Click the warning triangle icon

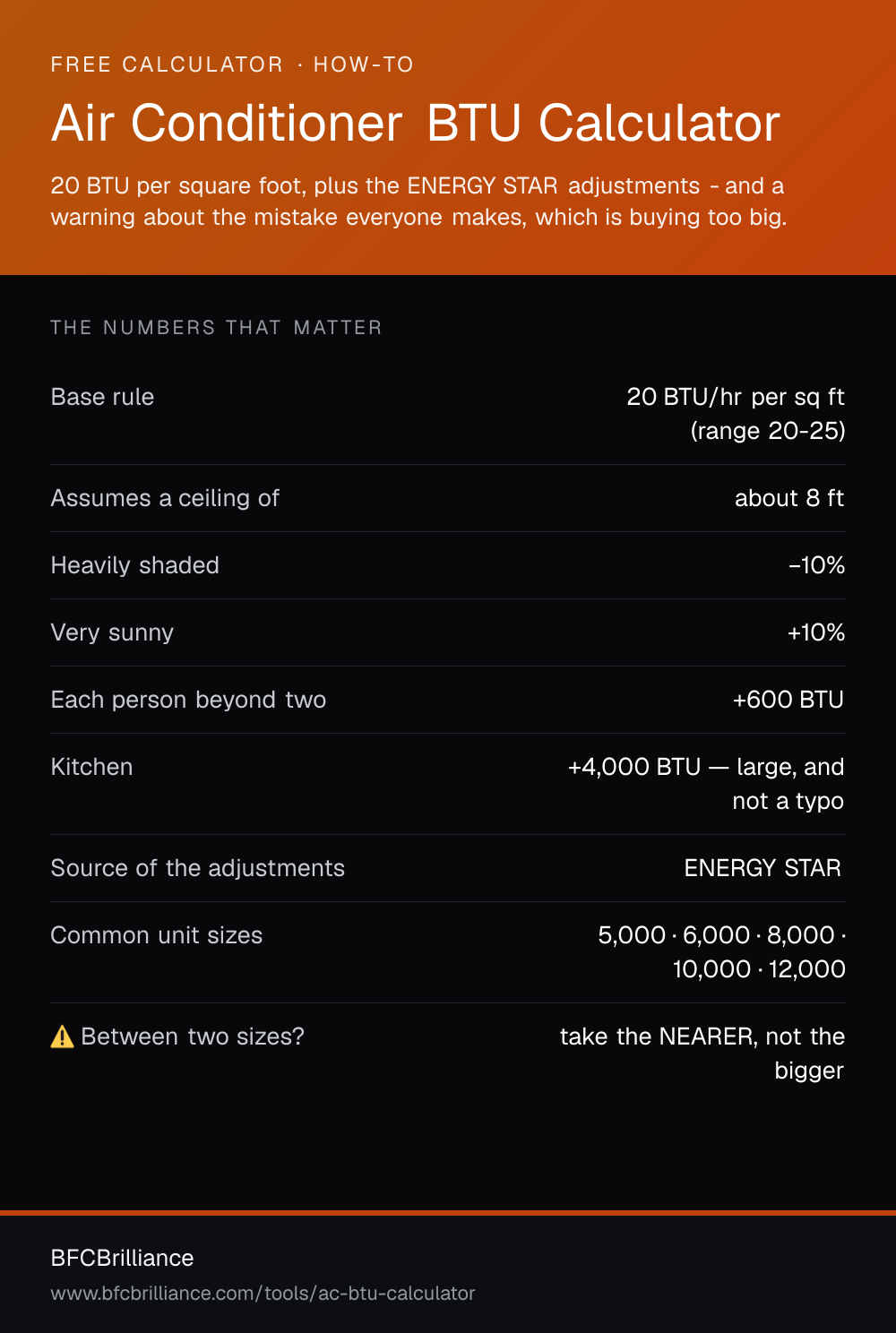(62, 1036)
